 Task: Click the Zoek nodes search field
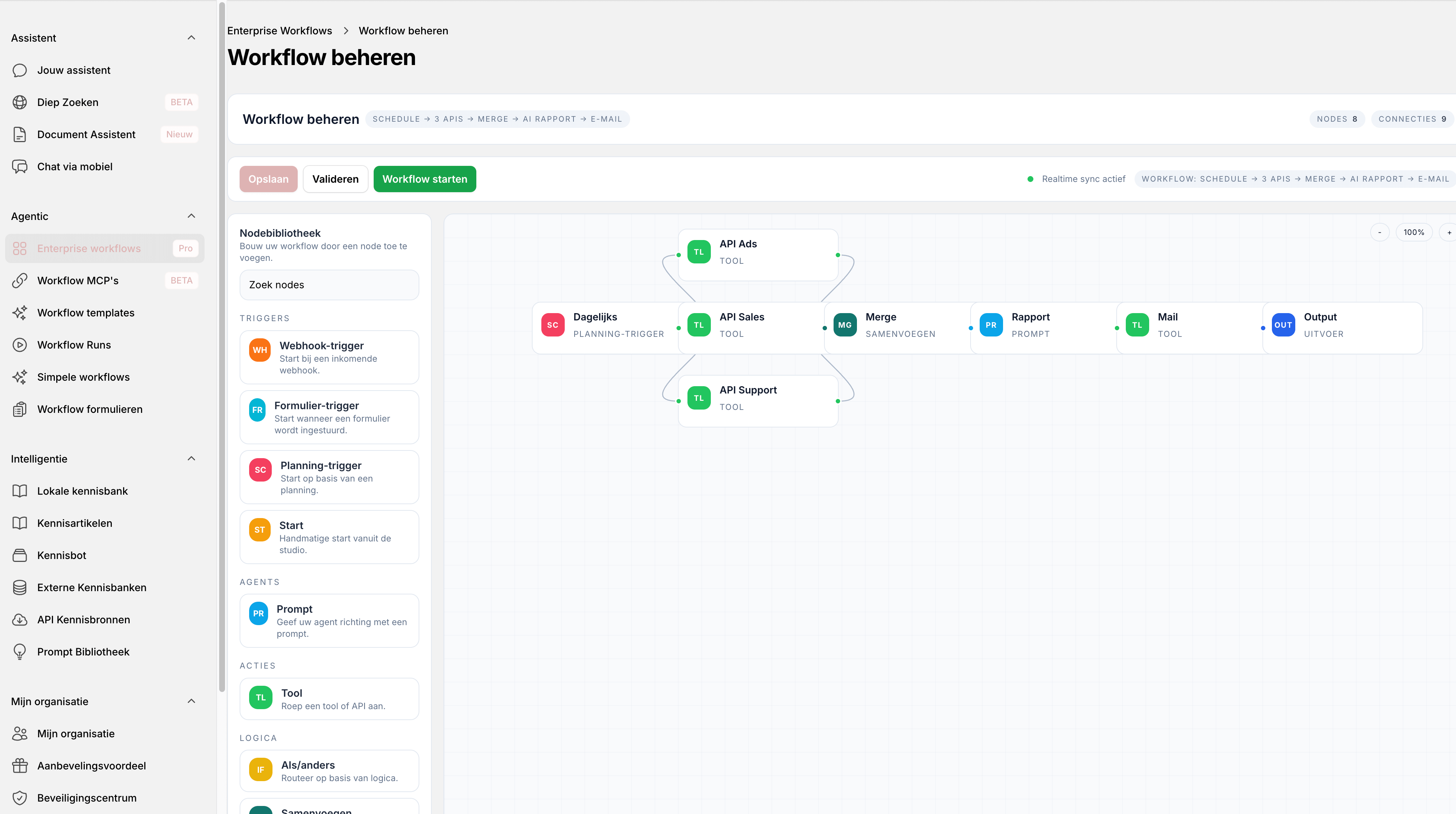(329, 285)
